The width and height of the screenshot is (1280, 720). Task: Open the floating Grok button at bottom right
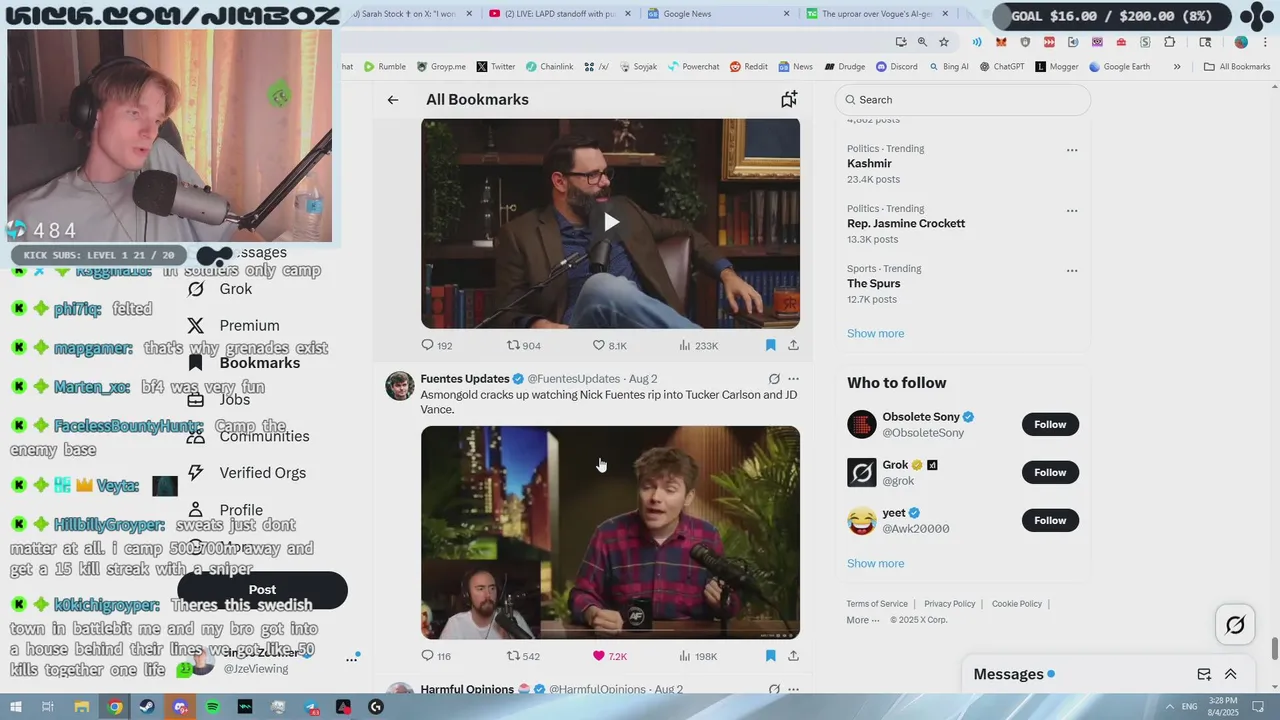(x=1235, y=625)
